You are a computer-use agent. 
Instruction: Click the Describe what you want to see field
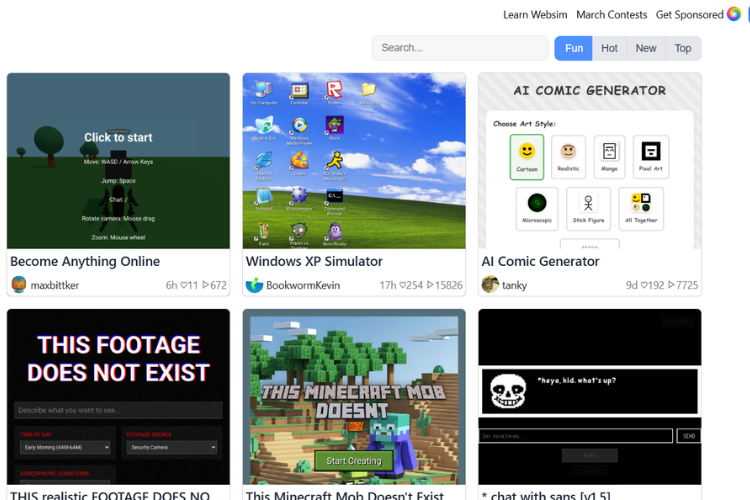(118, 410)
